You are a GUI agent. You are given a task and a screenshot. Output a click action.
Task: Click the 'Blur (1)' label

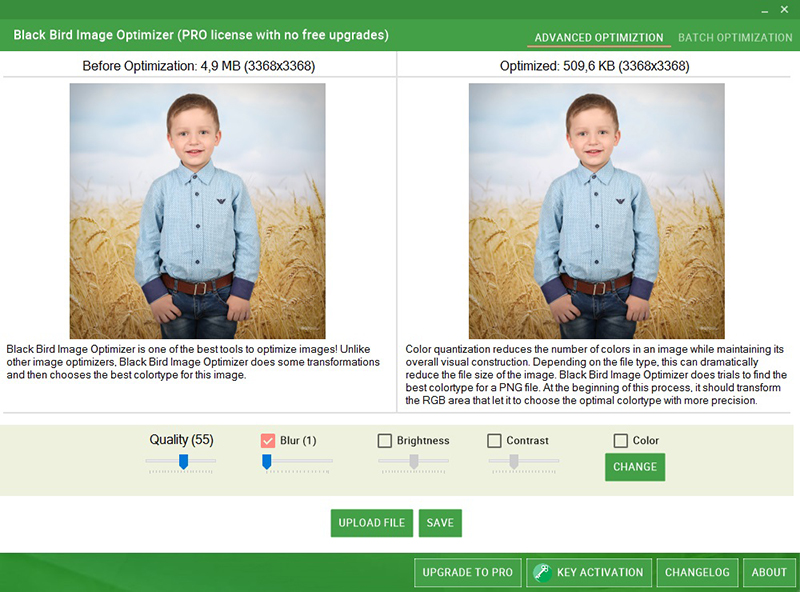[x=298, y=440]
